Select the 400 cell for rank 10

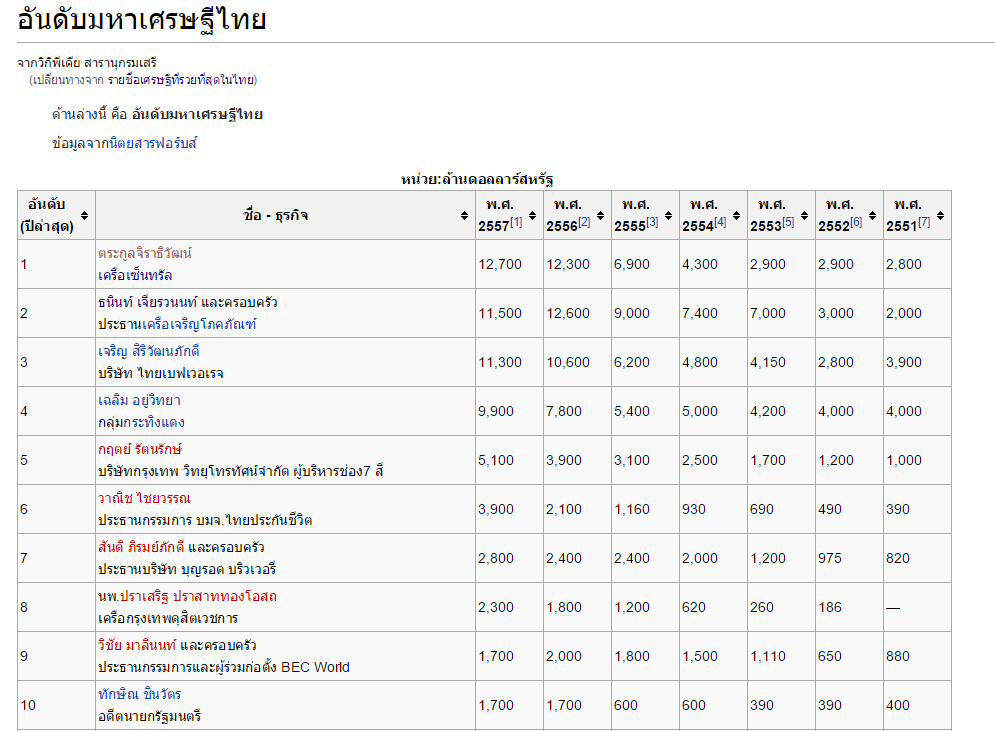coord(917,705)
